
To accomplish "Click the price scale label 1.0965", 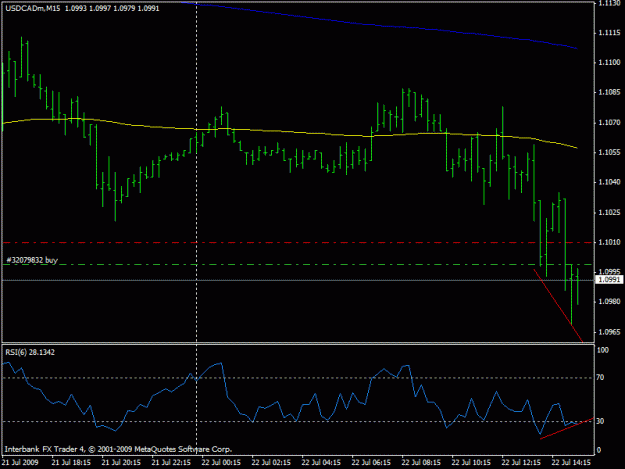I will (x=609, y=332).
